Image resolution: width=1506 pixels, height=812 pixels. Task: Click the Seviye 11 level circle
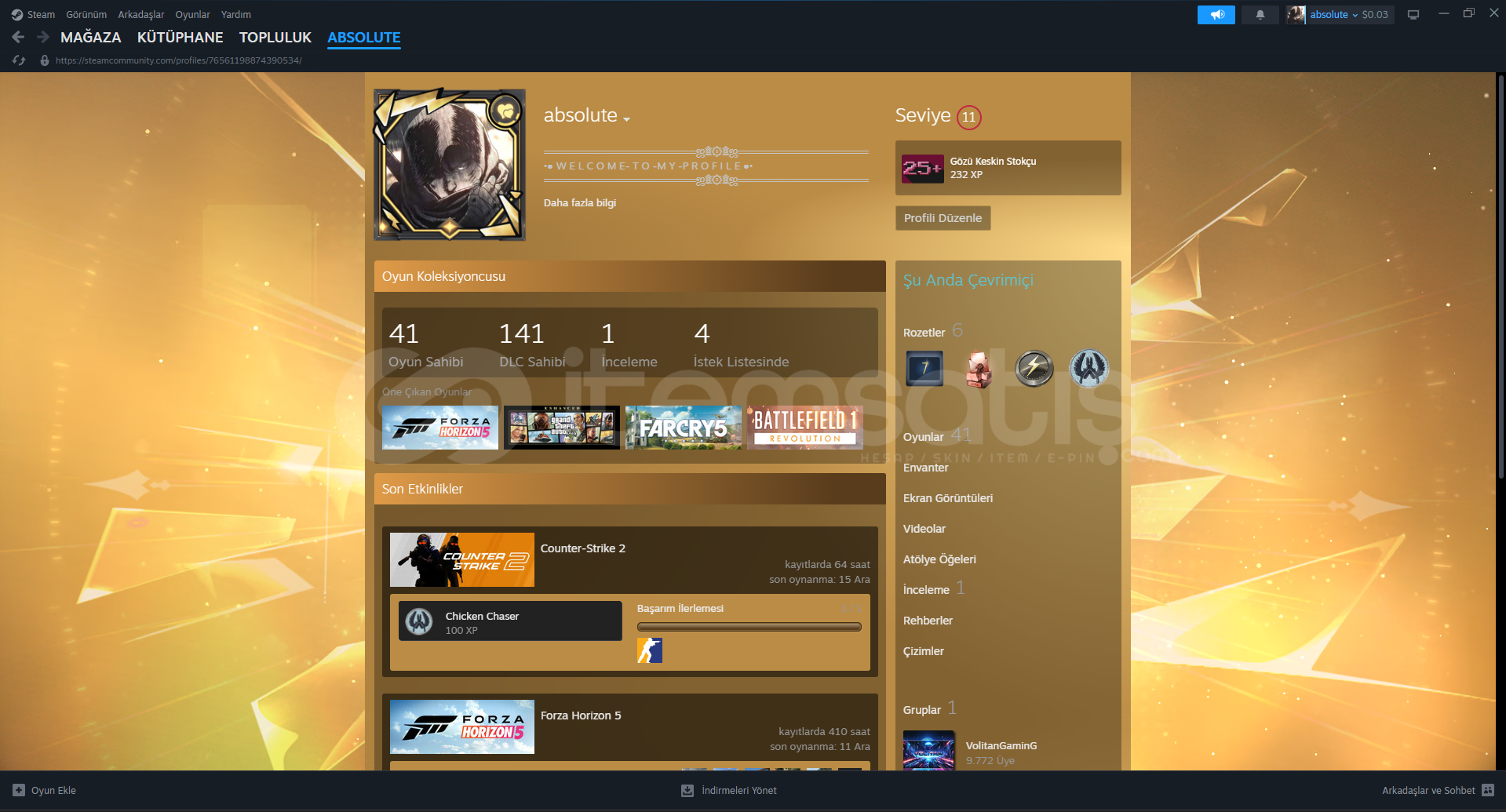(x=969, y=117)
